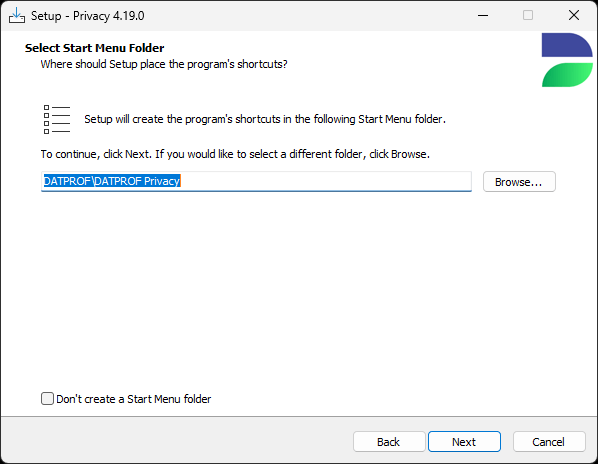This screenshot has width=598, height=464.
Task: Close the Privacy 4.19.0 setup window
Action: coord(574,16)
